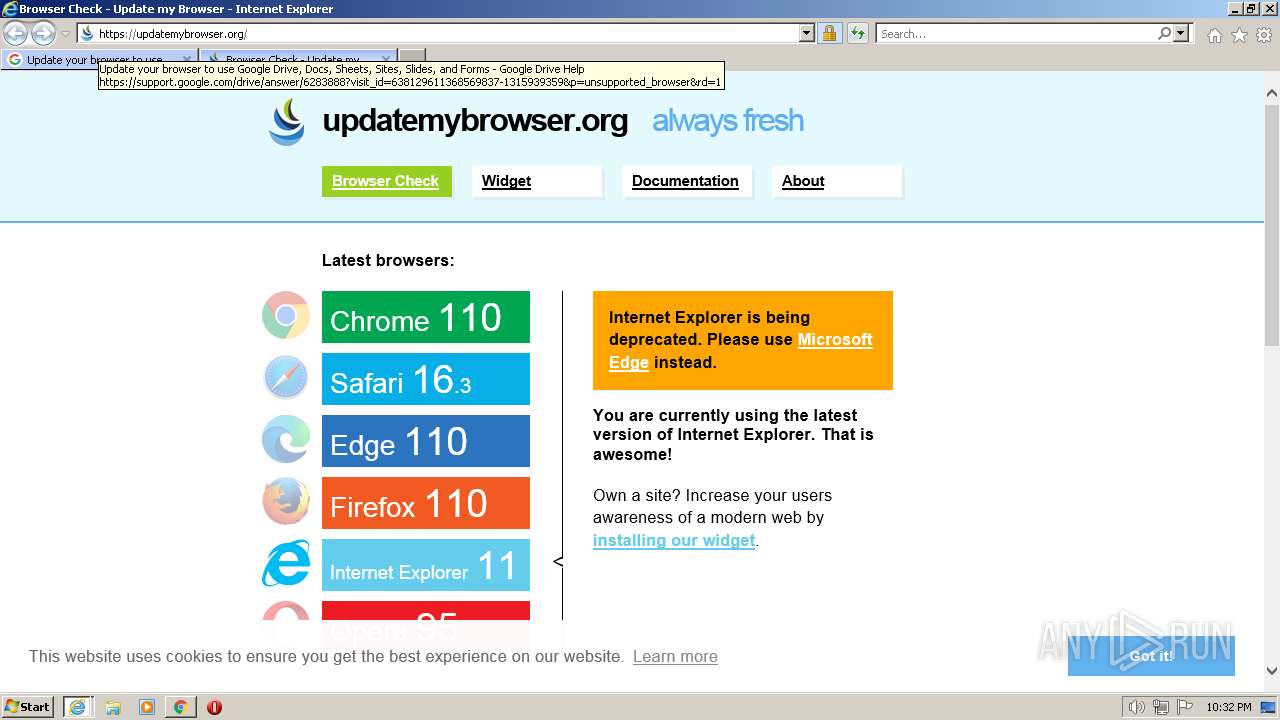The width and height of the screenshot is (1280, 720).
Task: Click the 10:32 PM taskbar clock
Action: 1228,707
